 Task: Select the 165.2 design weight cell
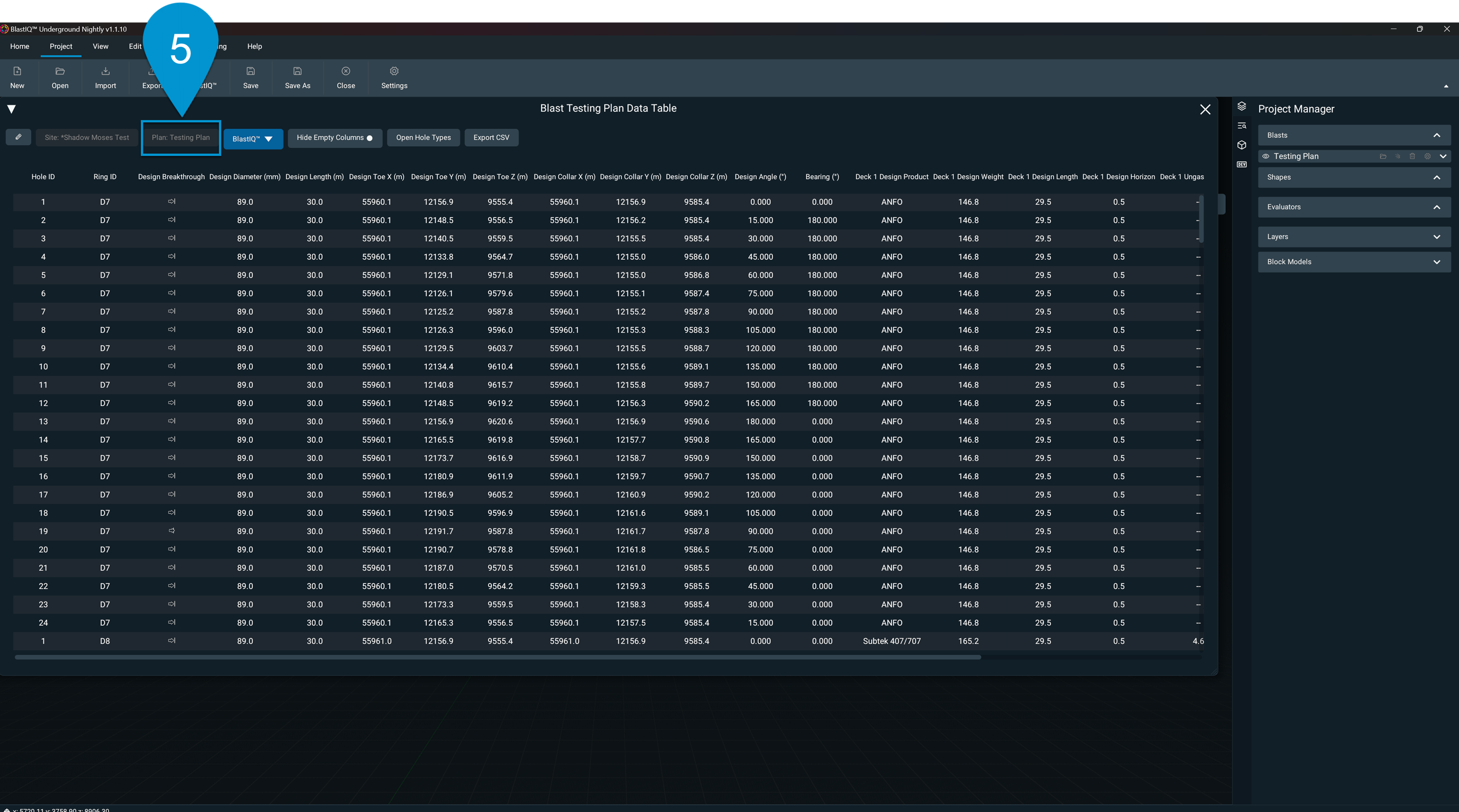(968, 641)
